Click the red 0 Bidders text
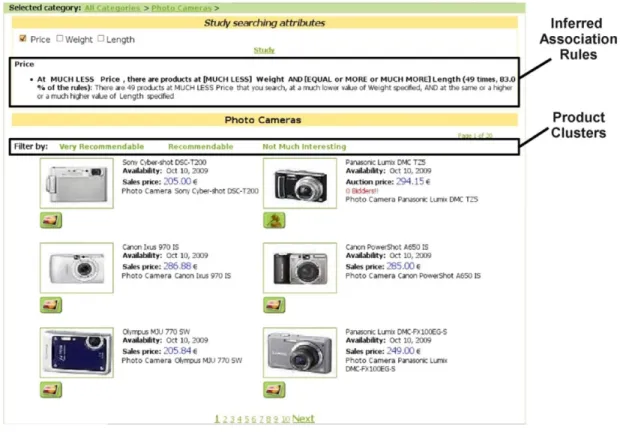This screenshot has height=432, width=620. coord(362,191)
